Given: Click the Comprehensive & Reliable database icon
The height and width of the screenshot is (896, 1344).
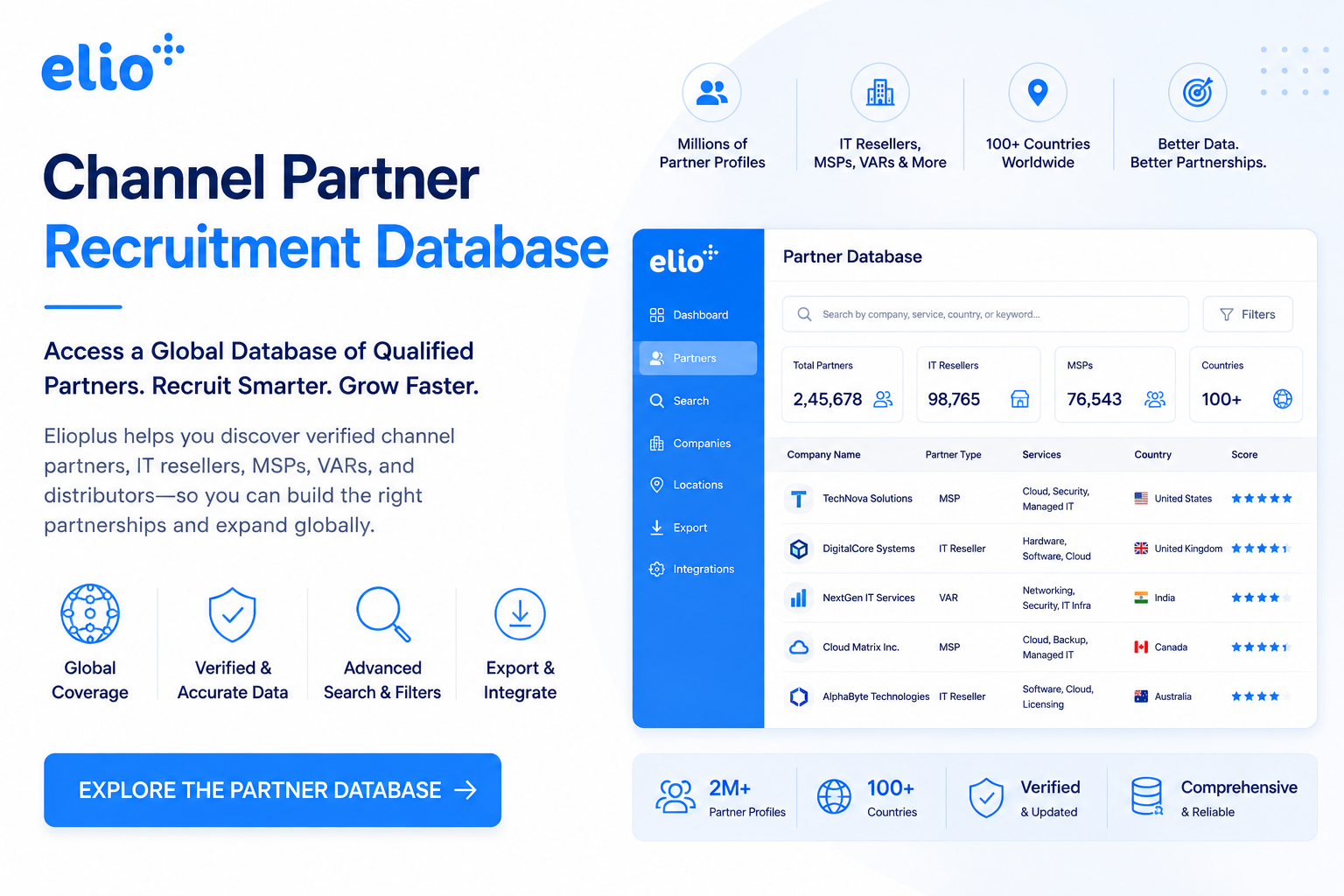Looking at the screenshot, I should [1147, 796].
